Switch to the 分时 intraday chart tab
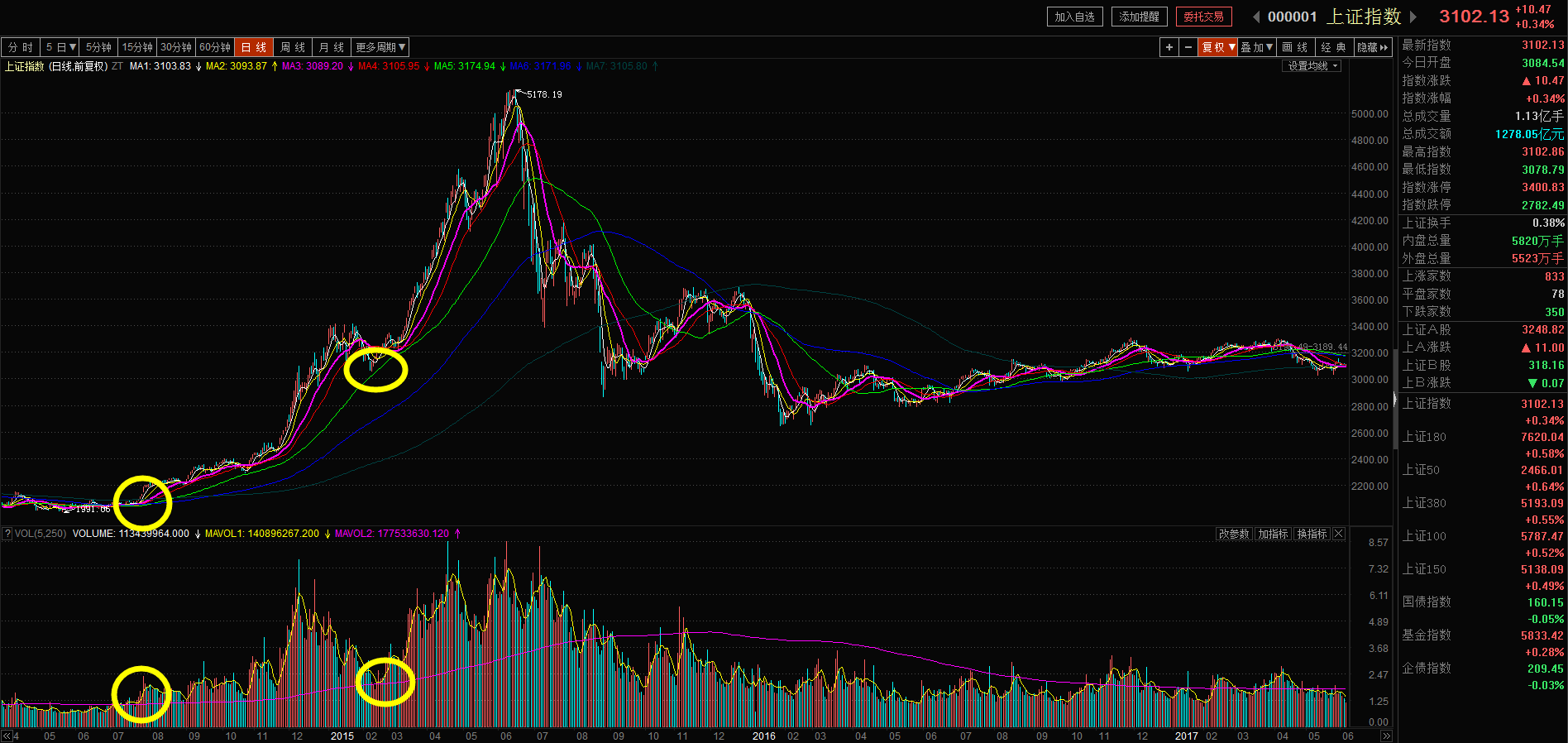 (x=21, y=47)
